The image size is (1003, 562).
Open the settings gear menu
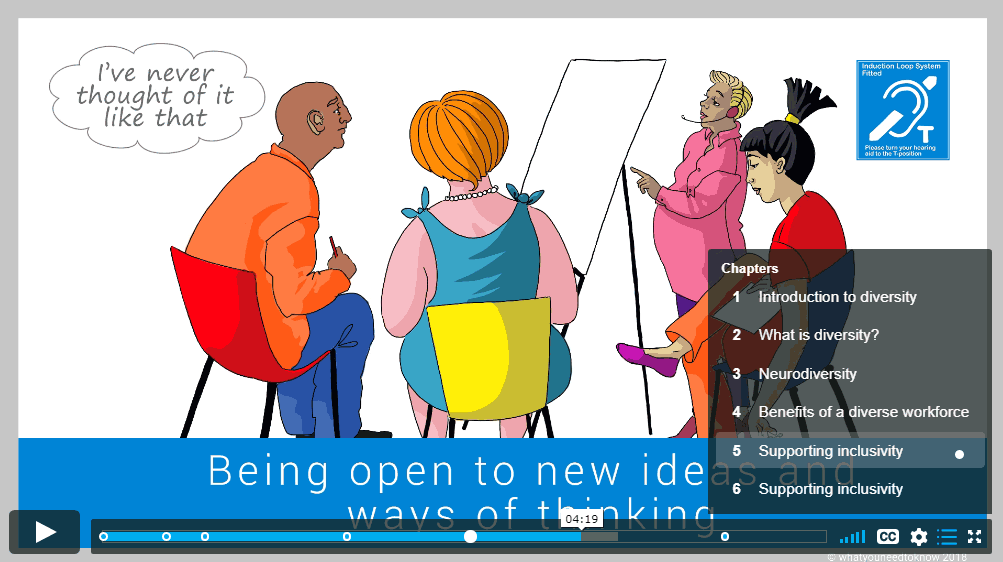918,537
